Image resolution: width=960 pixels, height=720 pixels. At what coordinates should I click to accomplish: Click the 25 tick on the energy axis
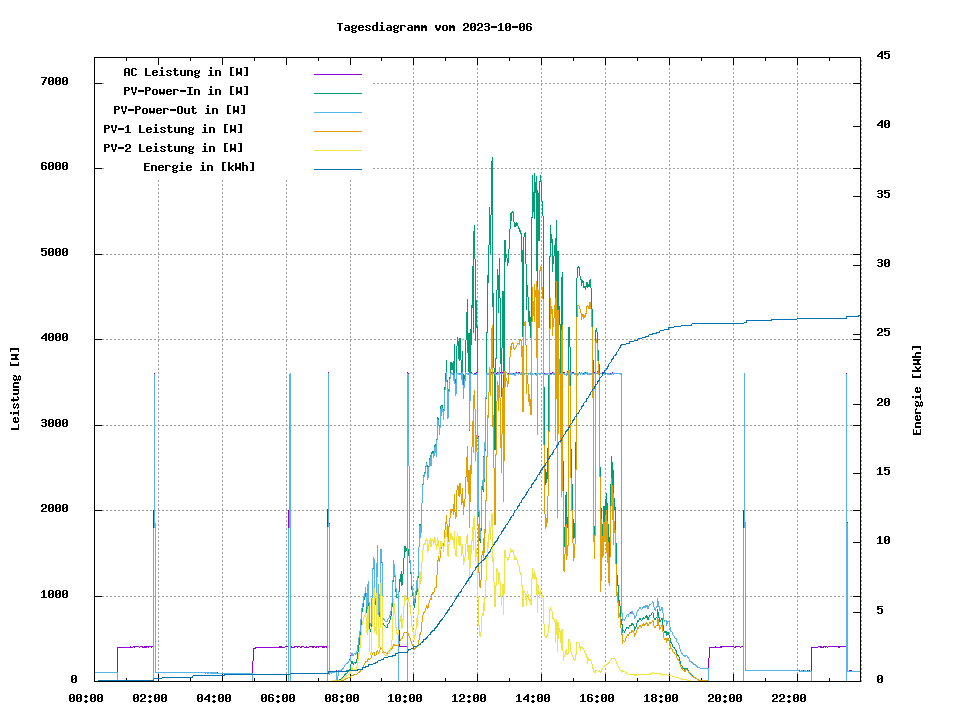(x=883, y=333)
